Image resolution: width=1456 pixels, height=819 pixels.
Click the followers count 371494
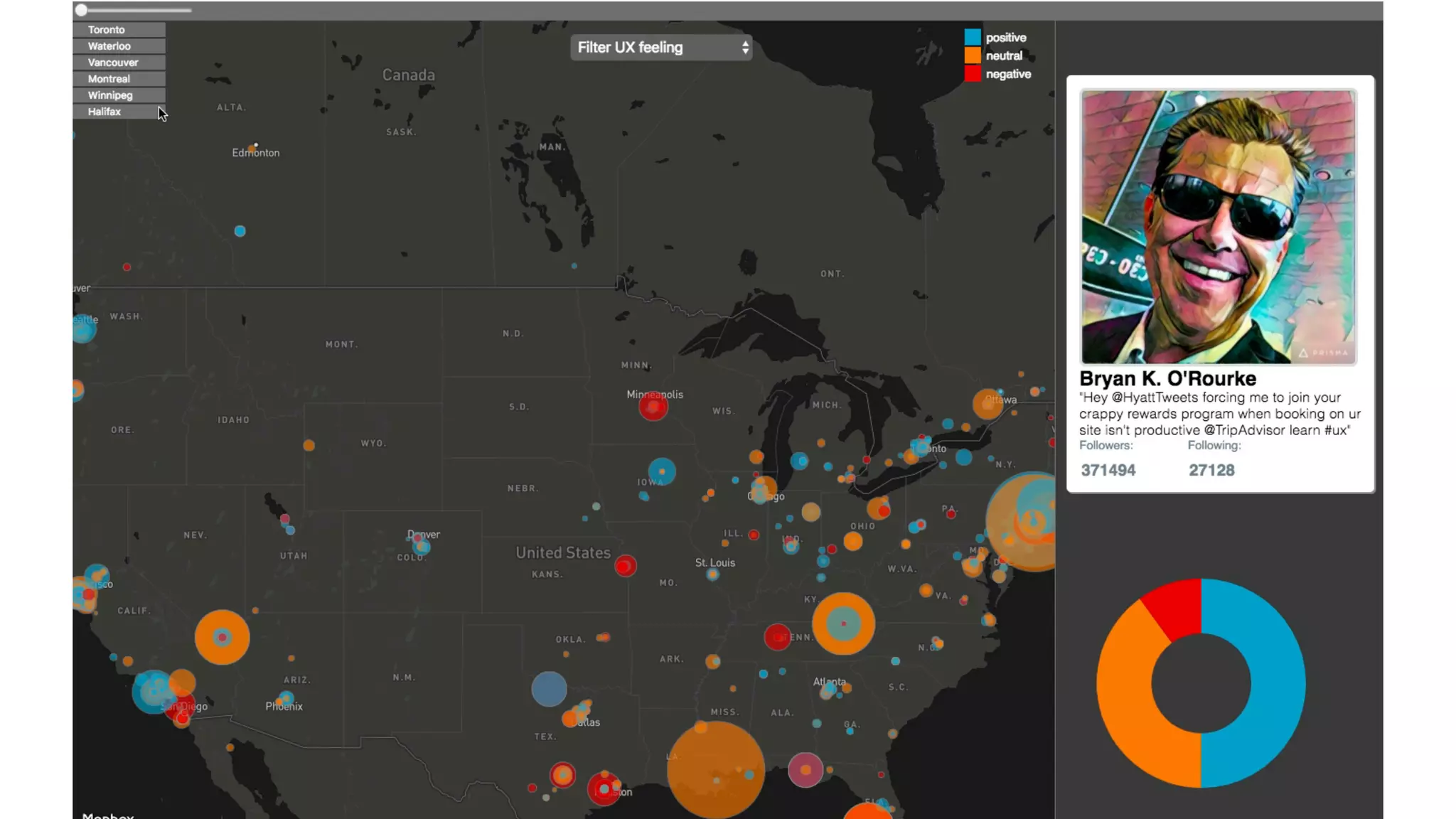[x=1108, y=470]
